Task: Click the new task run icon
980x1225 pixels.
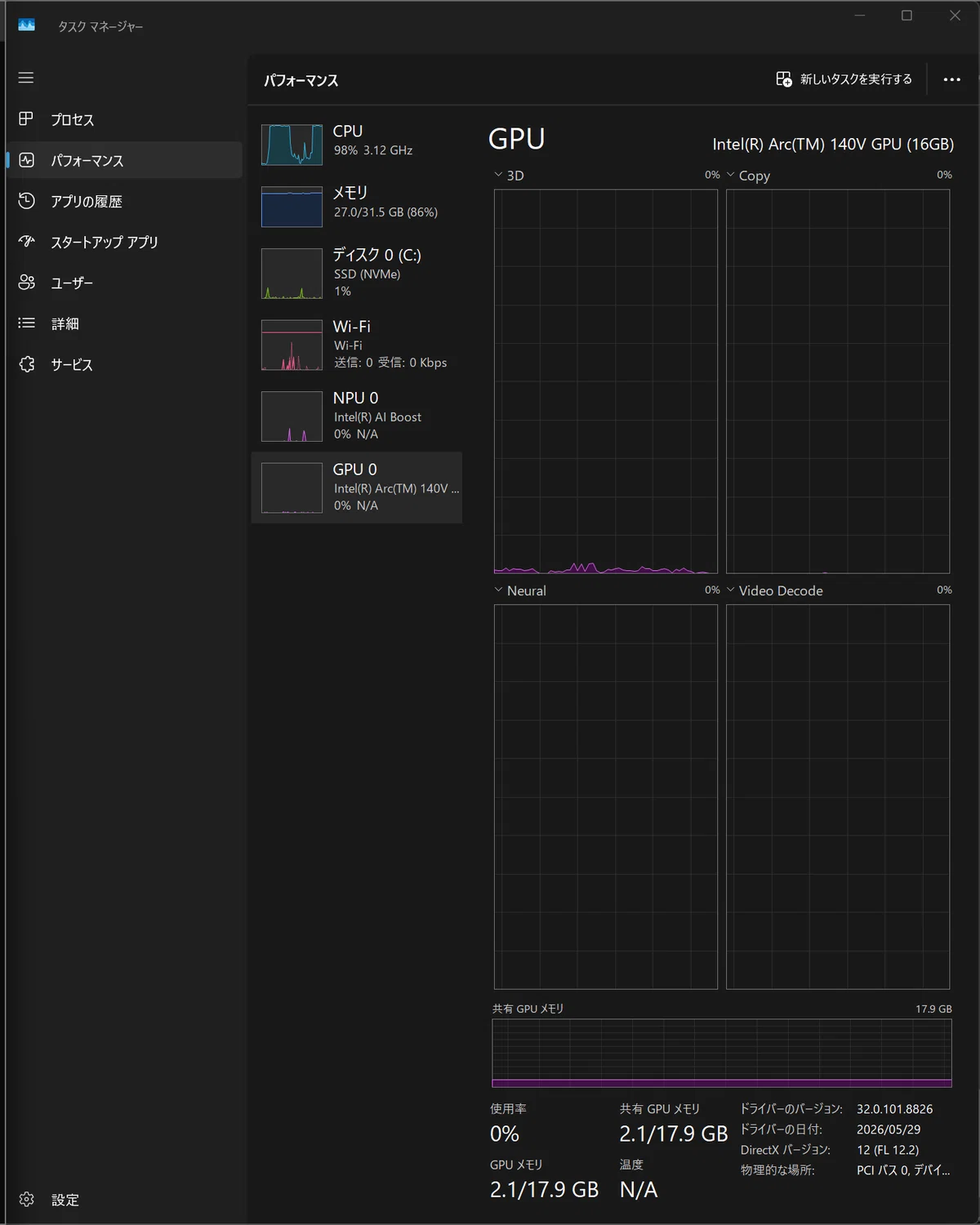Action: [784, 79]
